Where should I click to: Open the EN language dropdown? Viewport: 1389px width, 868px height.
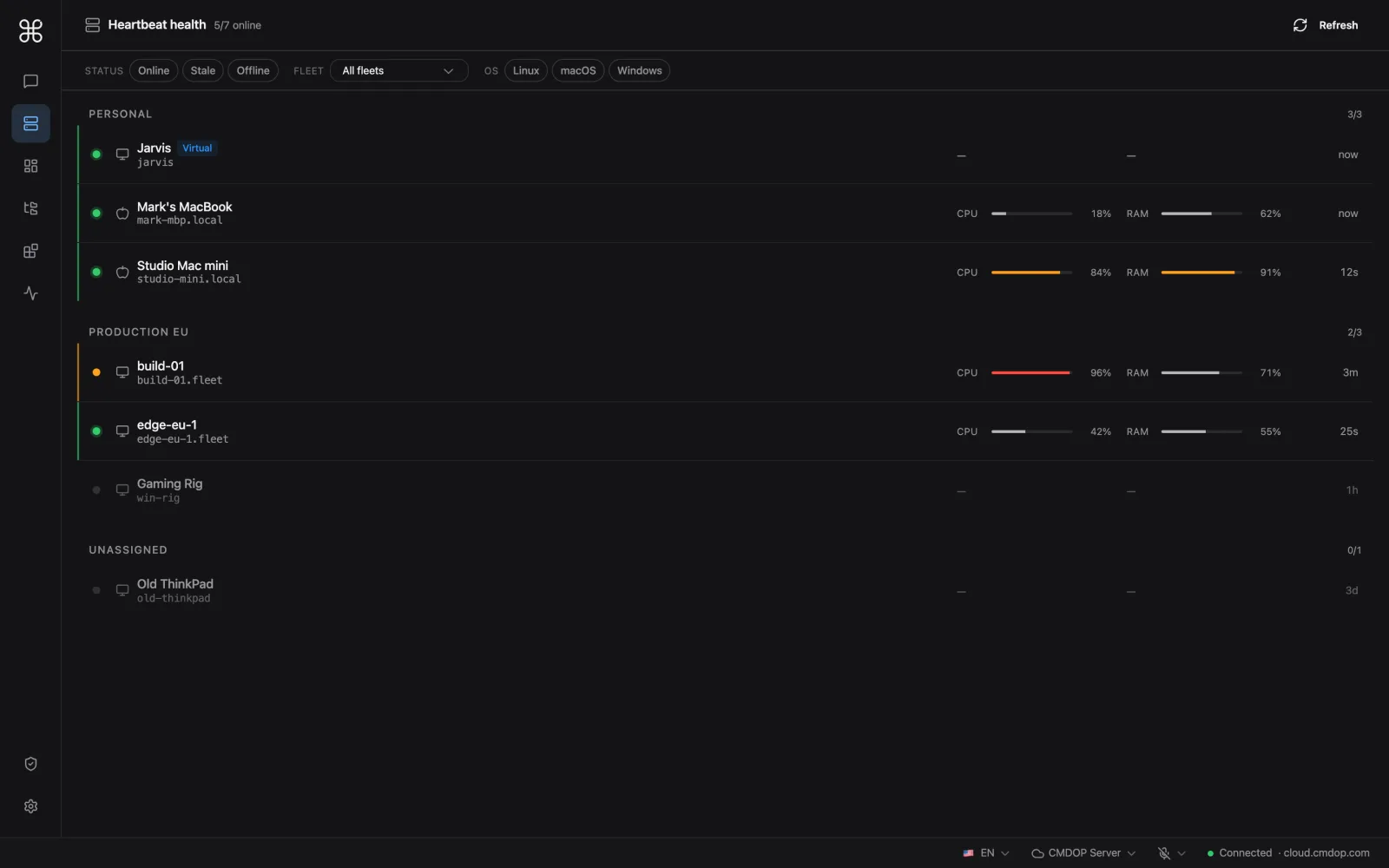click(x=986, y=853)
